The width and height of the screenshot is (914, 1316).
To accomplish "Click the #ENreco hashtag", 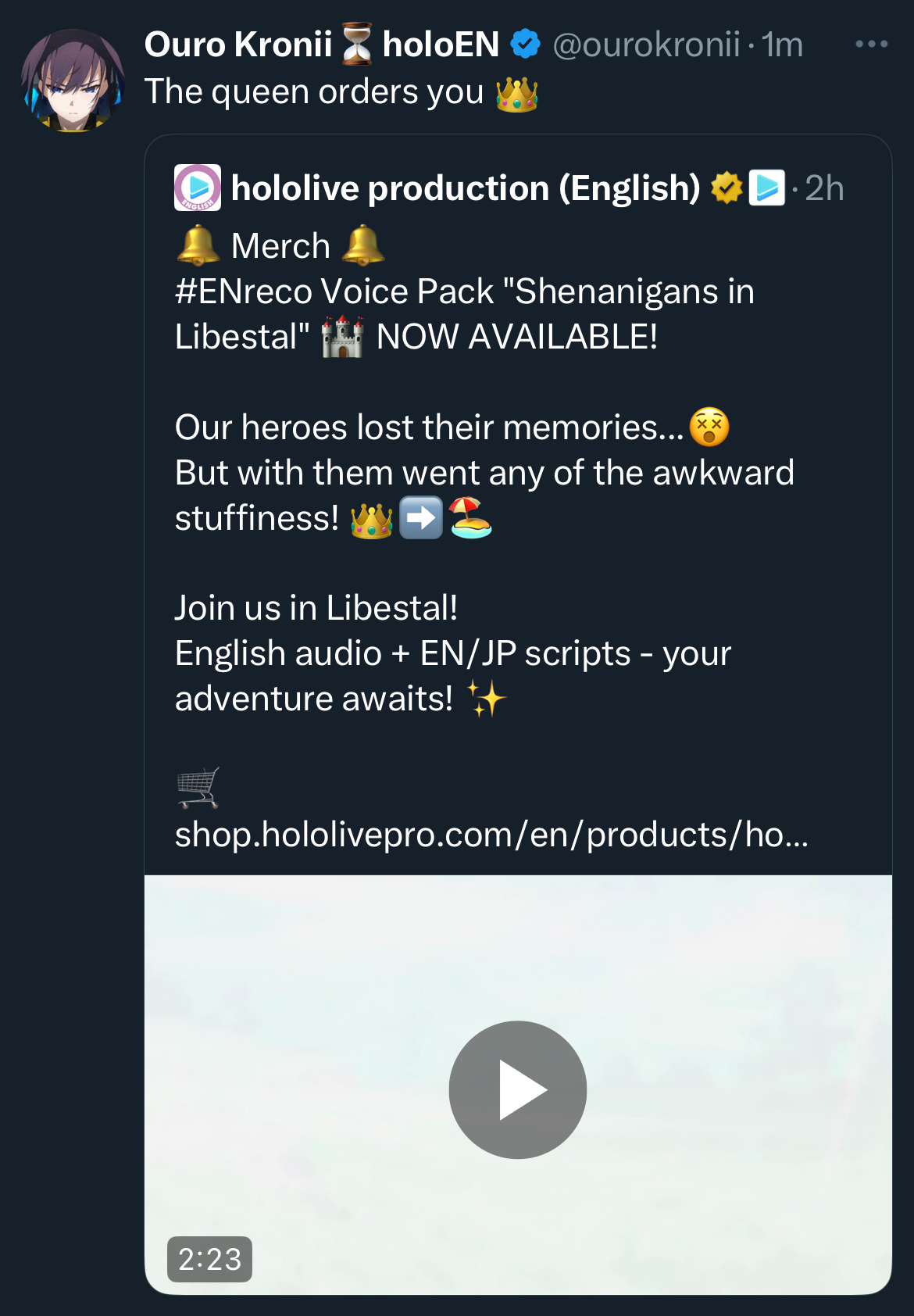I will click(244, 291).
